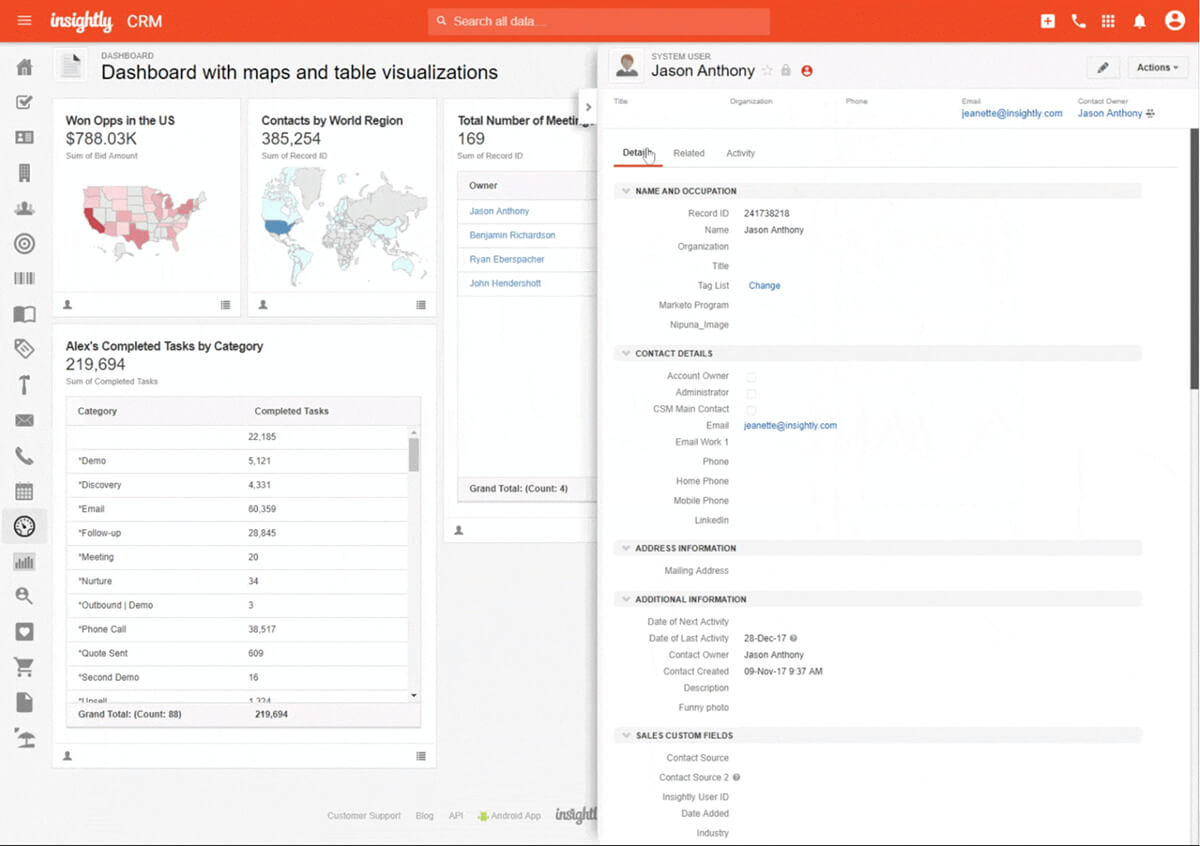Image resolution: width=1200 pixels, height=846 pixels.
Task: Switch to the Related tab
Action: coord(688,153)
